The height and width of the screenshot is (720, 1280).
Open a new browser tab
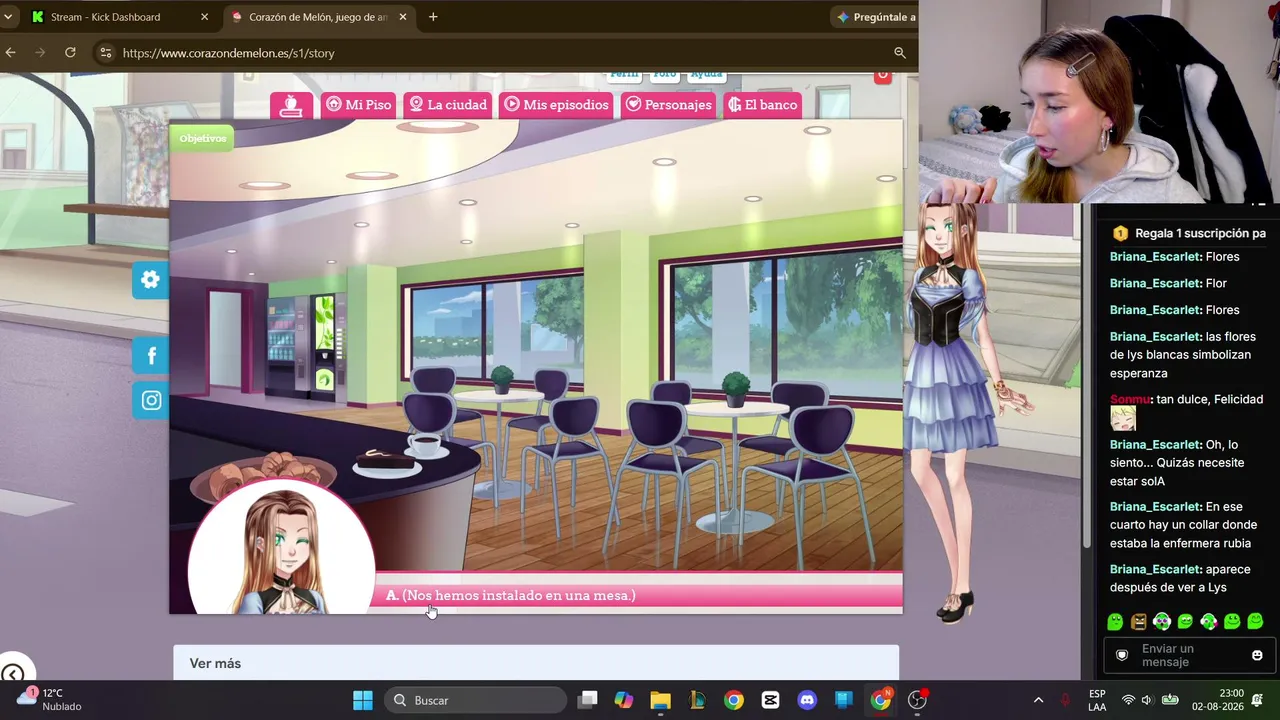click(433, 17)
